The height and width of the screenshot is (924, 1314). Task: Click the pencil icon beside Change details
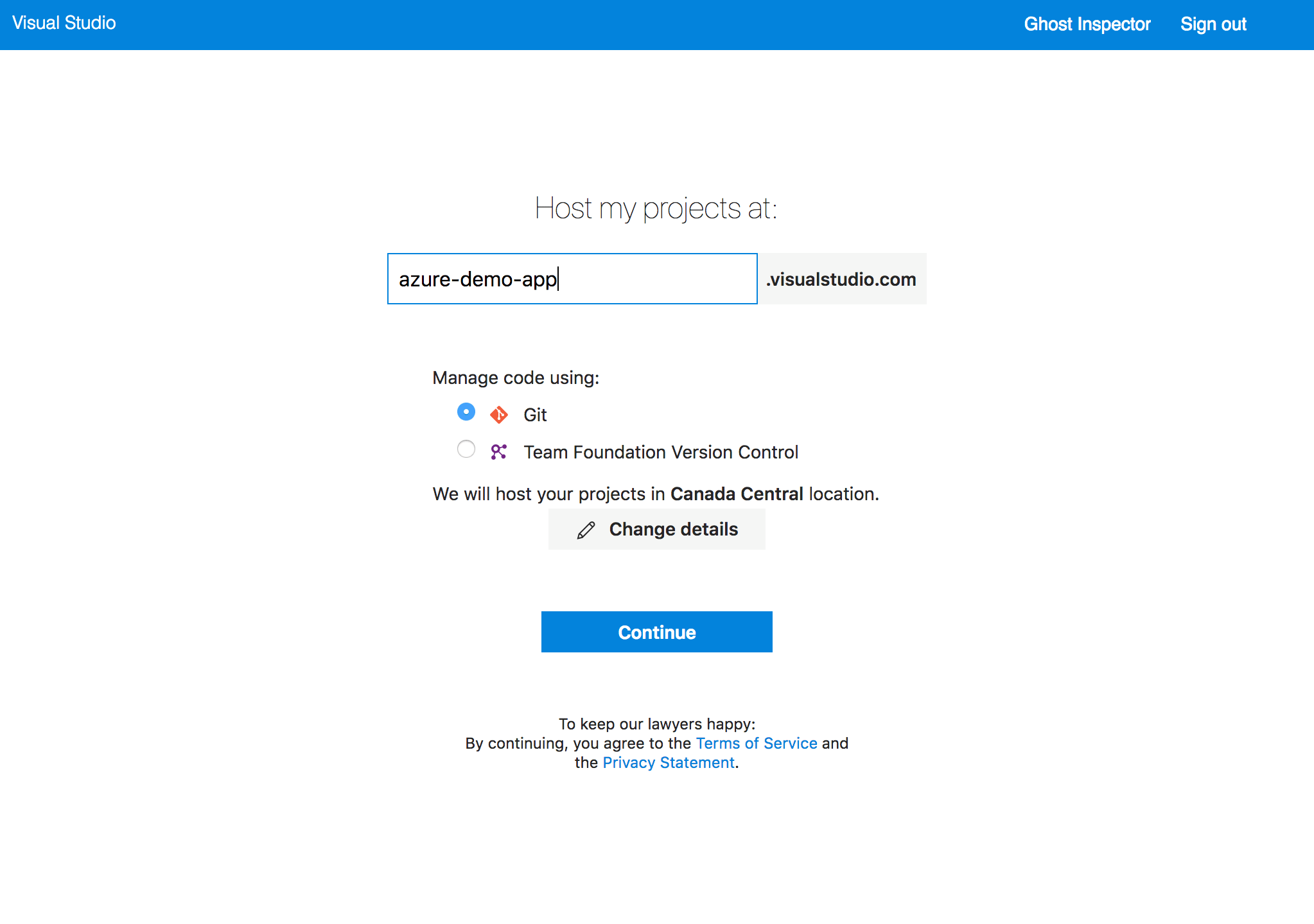pos(586,530)
